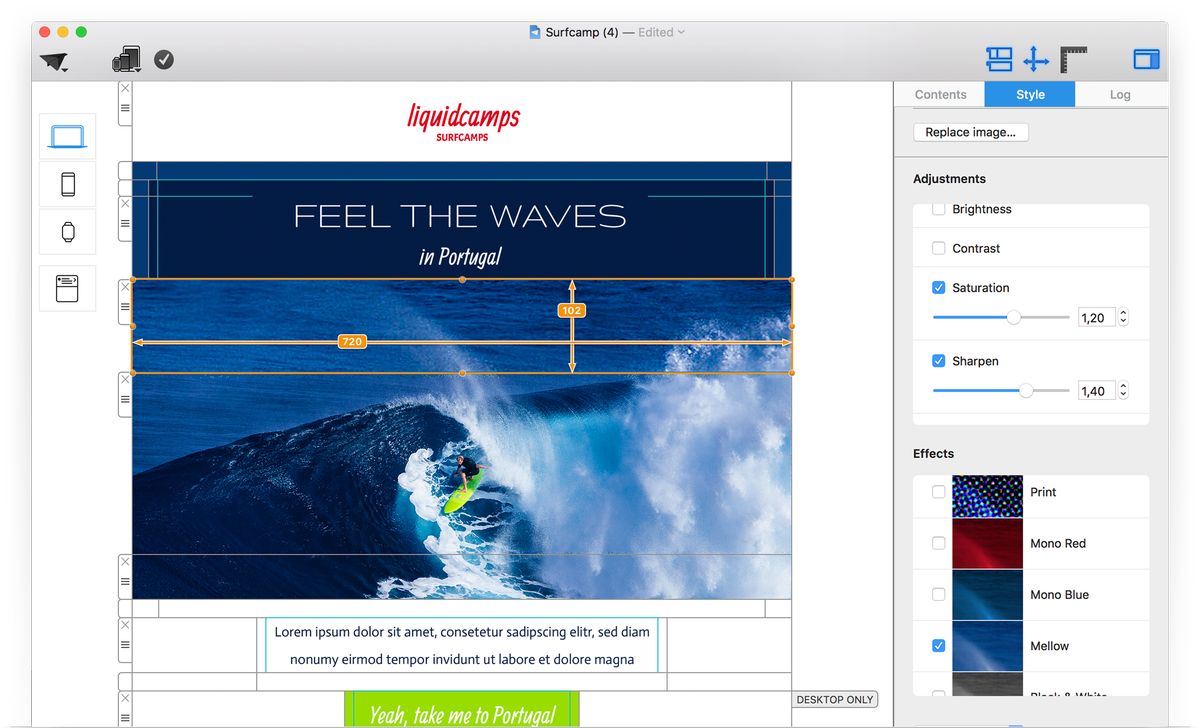
Task: Select the smartwatch device layout in sidebar
Action: pos(67,231)
